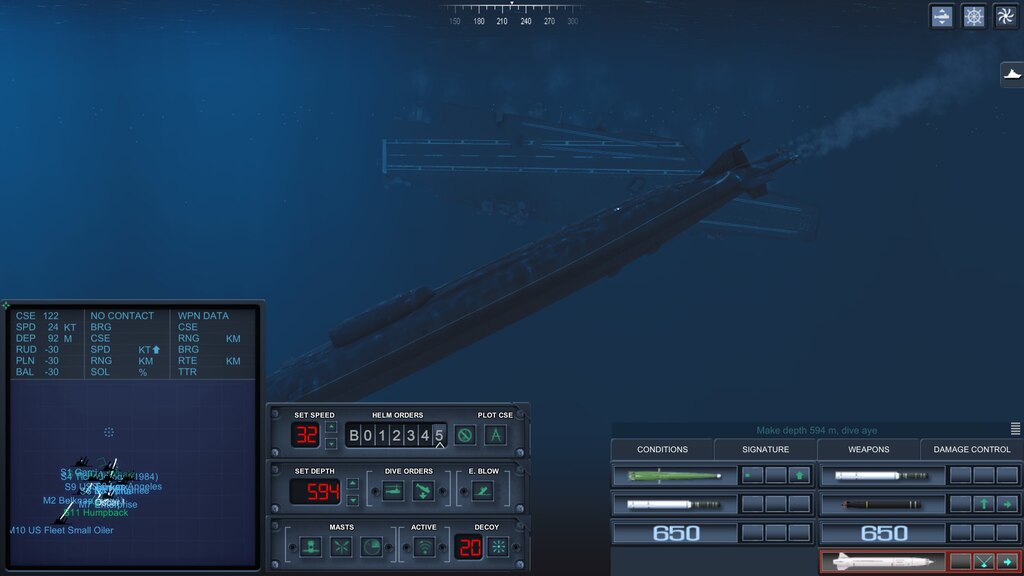Viewport: 1024px width, 576px height.
Task: Select the red-highlighted missile tube
Action: (882, 562)
